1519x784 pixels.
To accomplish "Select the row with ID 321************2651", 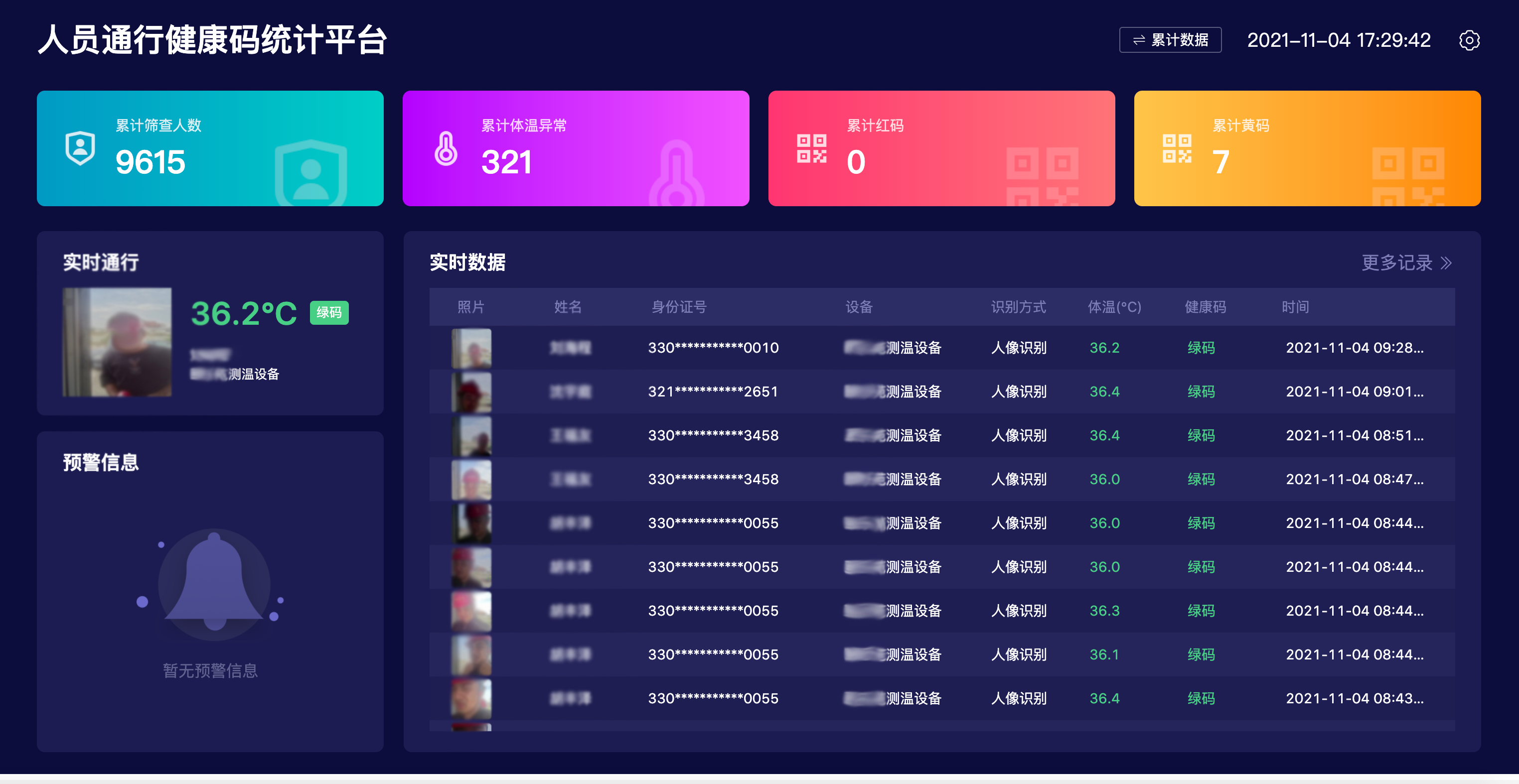I will (713, 392).
